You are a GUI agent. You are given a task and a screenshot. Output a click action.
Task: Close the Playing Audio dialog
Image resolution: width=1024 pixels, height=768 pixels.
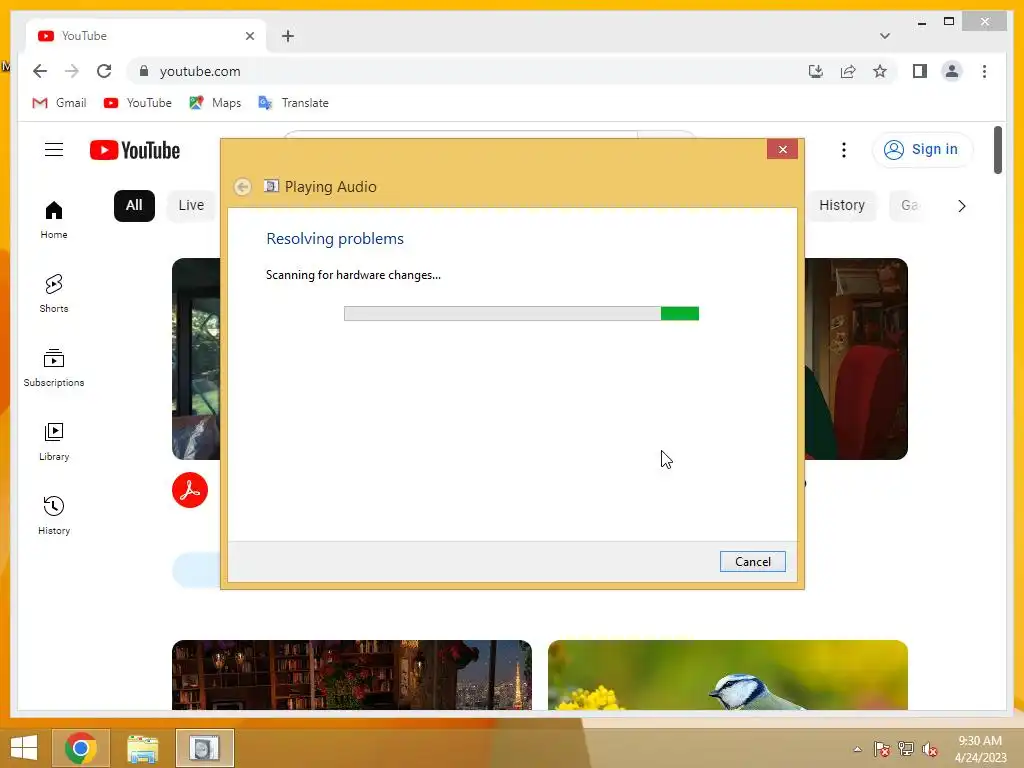point(782,150)
